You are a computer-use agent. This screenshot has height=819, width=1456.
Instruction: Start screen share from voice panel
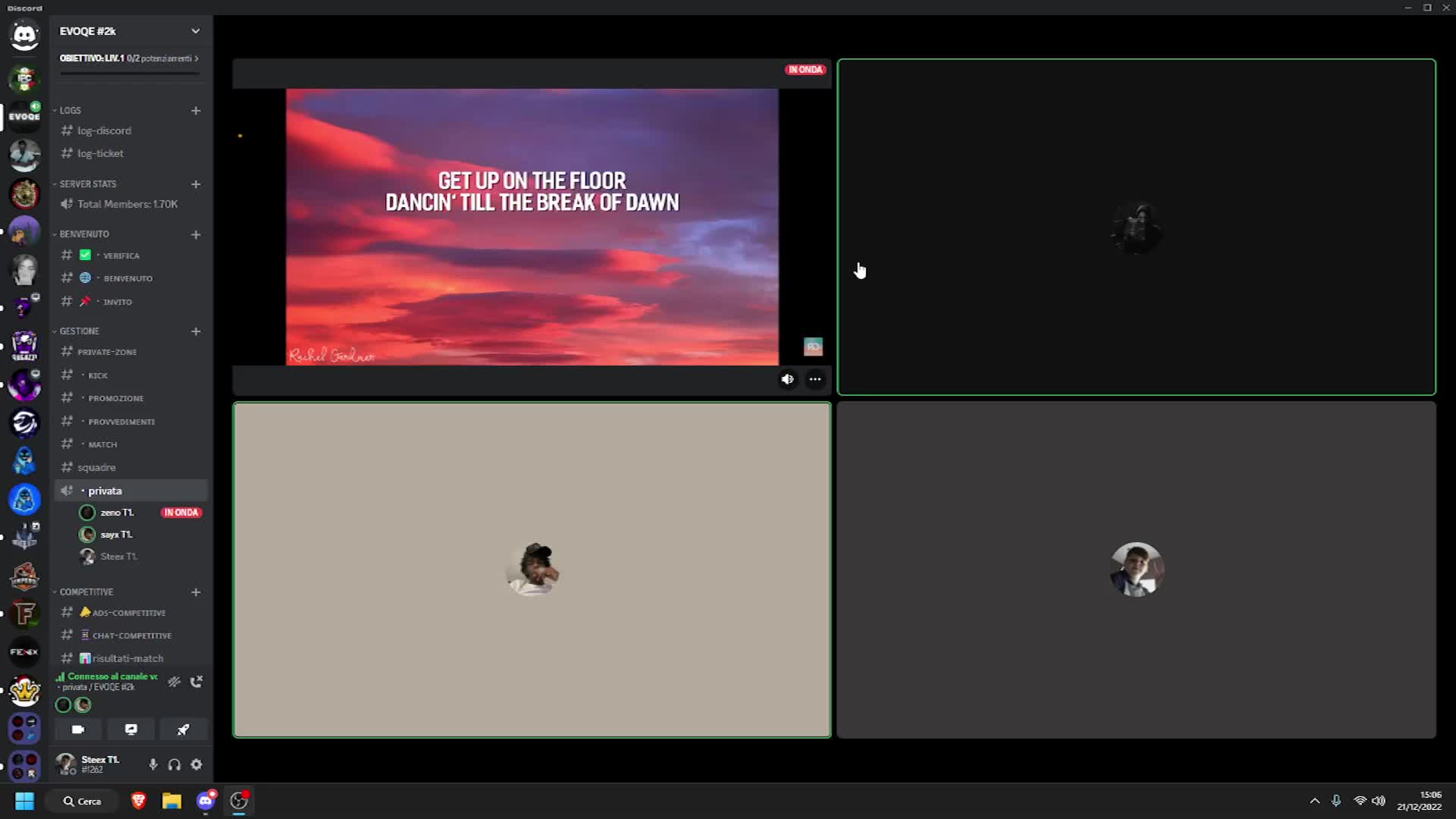130,730
